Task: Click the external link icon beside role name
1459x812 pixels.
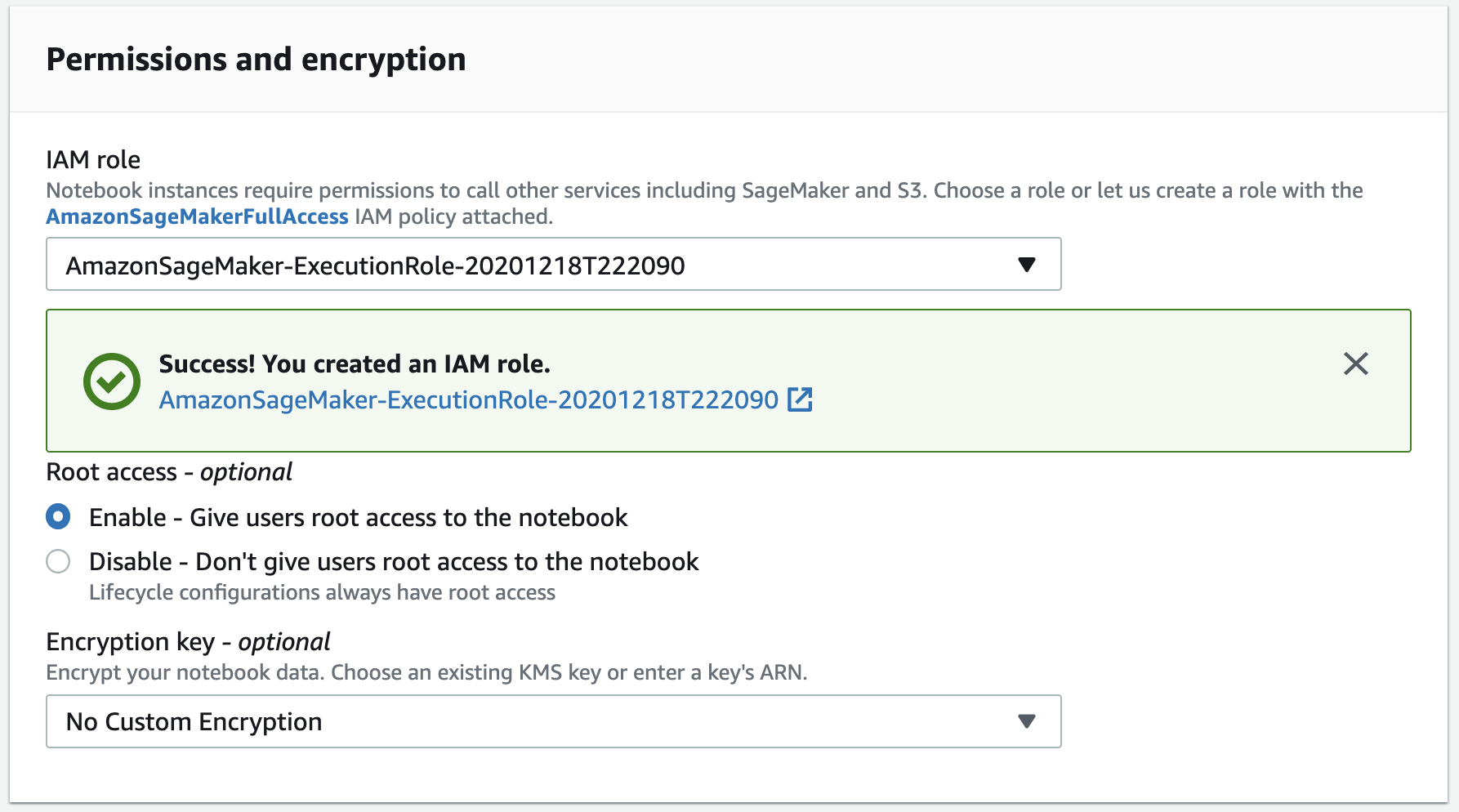Action: (800, 399)
